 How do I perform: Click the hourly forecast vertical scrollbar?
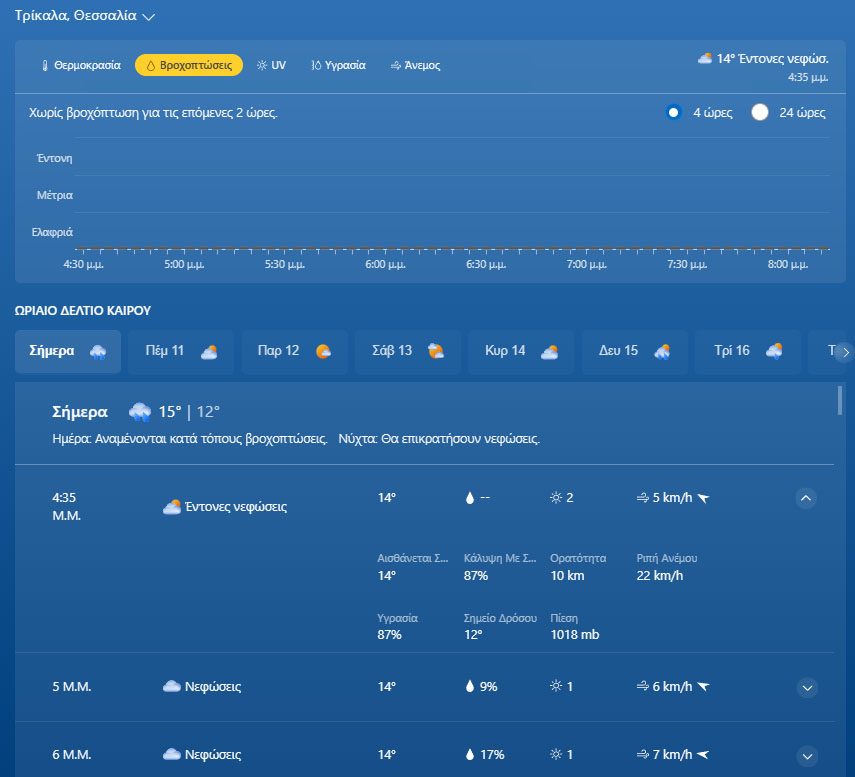839,400
